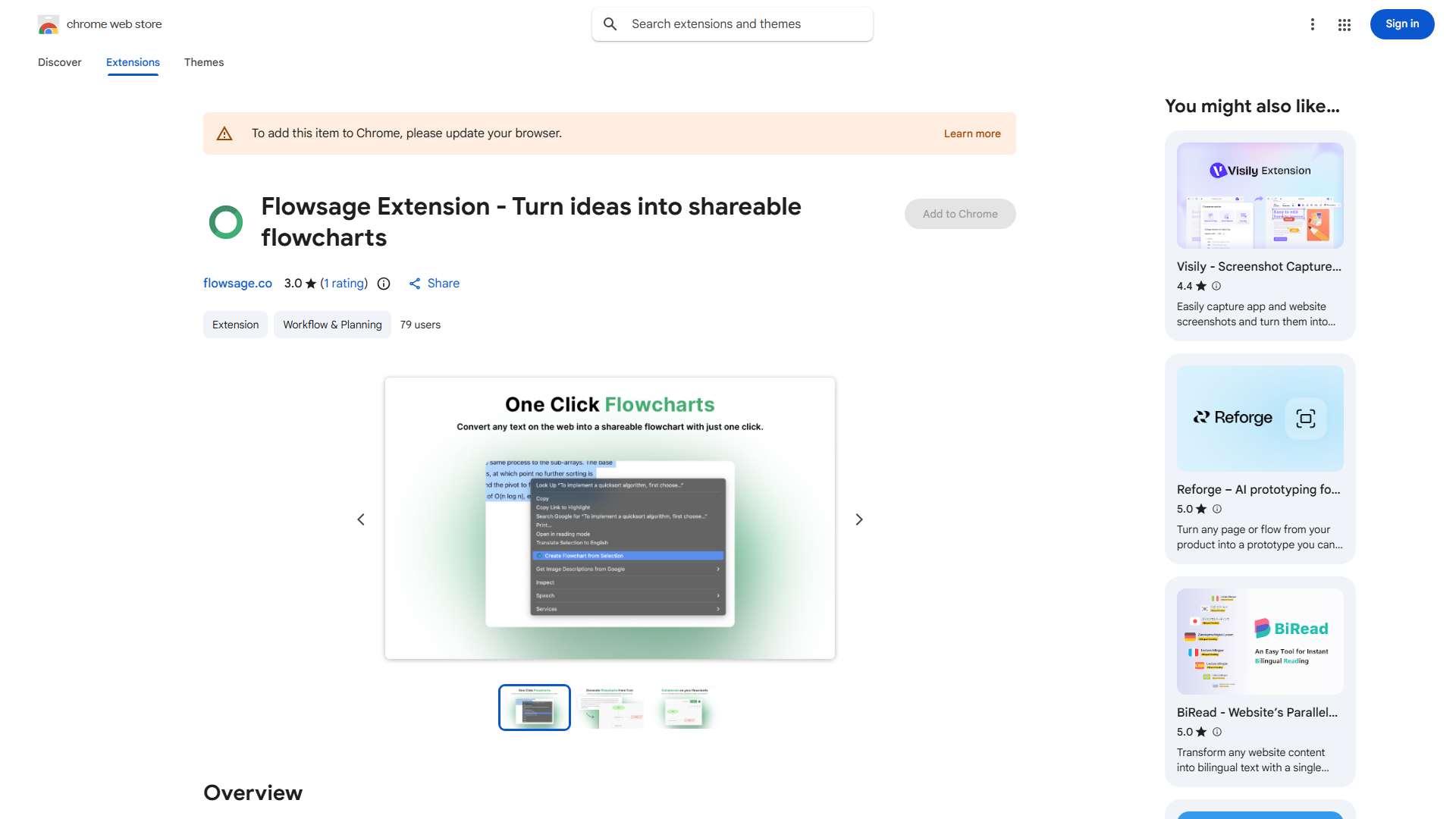Open the Google apps grid

(1344, 24)
